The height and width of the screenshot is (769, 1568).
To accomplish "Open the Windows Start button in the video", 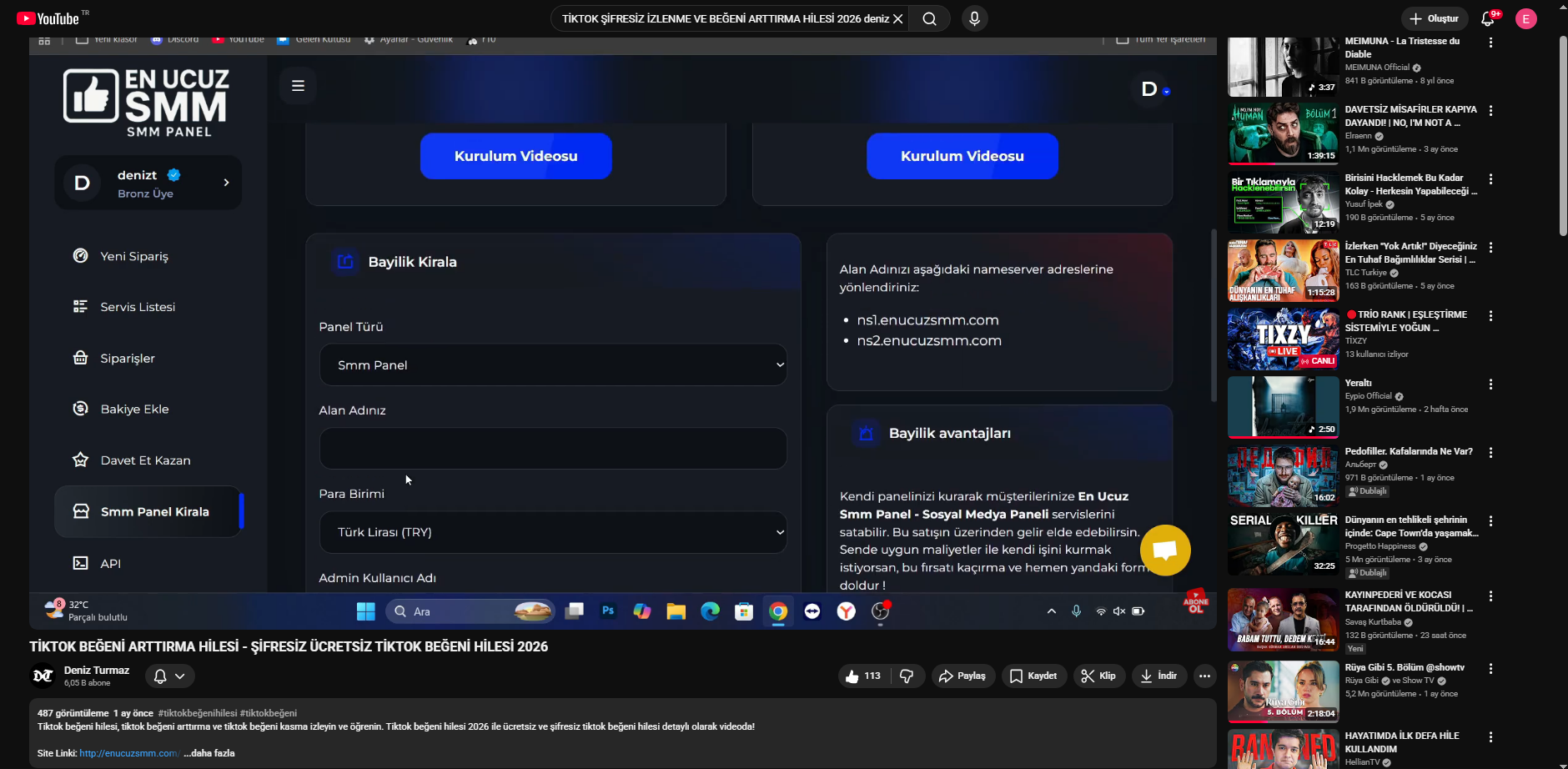I will click(365, 611).
